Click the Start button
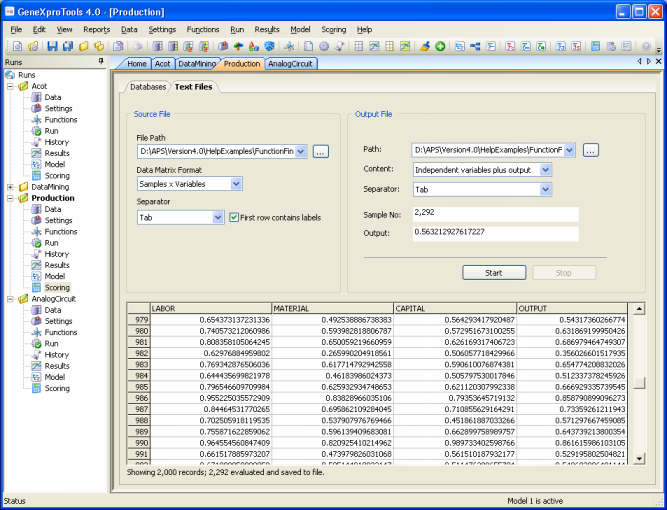The height and width of the screenshot is (510, 667). point(494,273)
